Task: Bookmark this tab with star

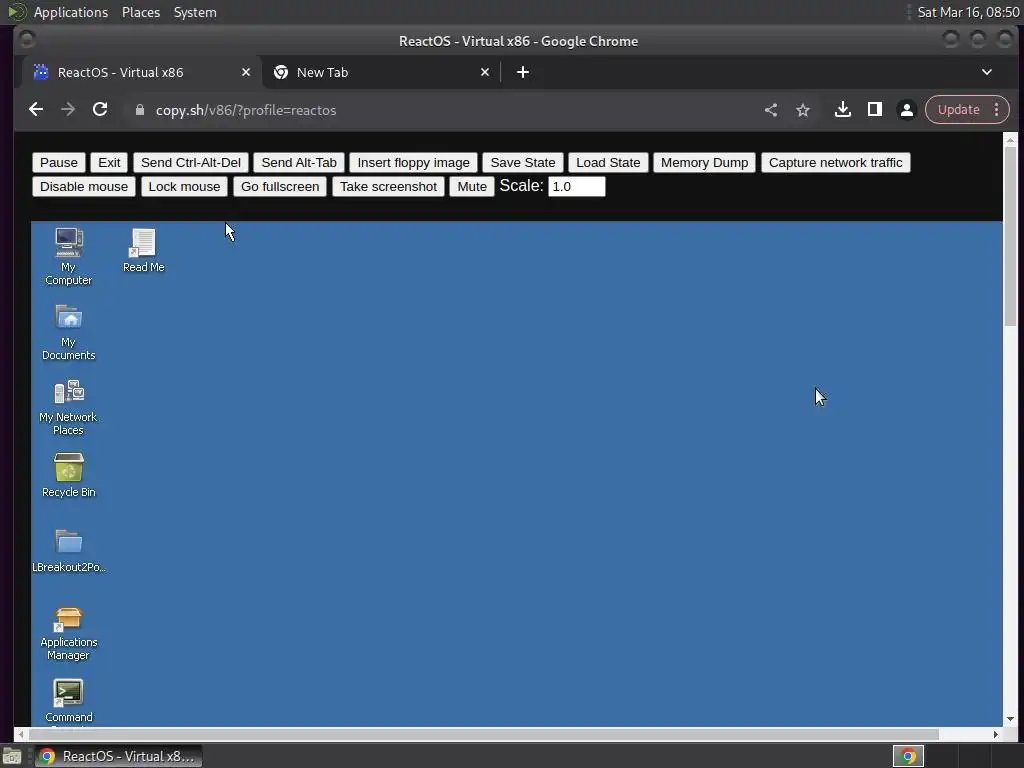Action: click(803, 110)
